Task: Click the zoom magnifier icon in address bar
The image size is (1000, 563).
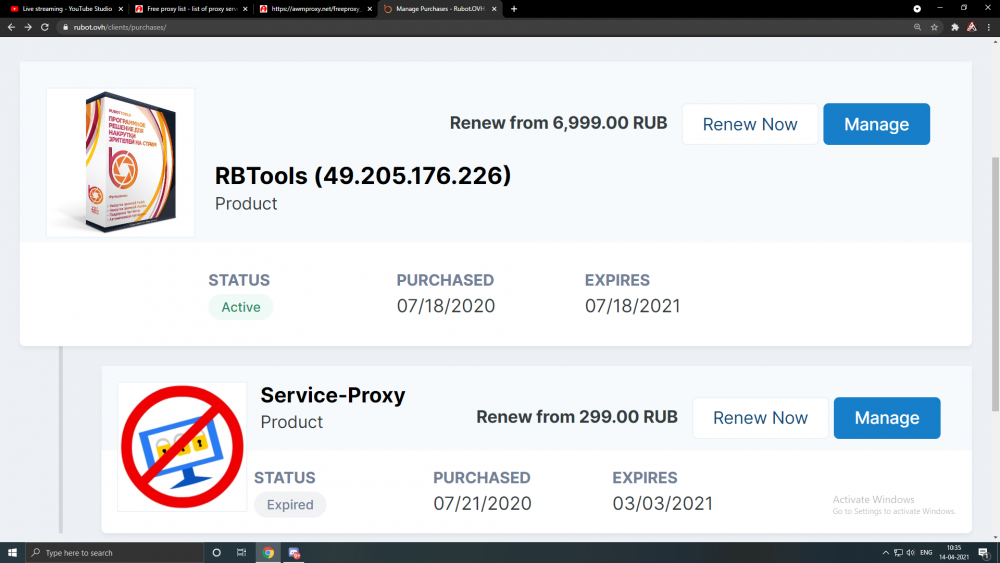Action: [917, 27]
